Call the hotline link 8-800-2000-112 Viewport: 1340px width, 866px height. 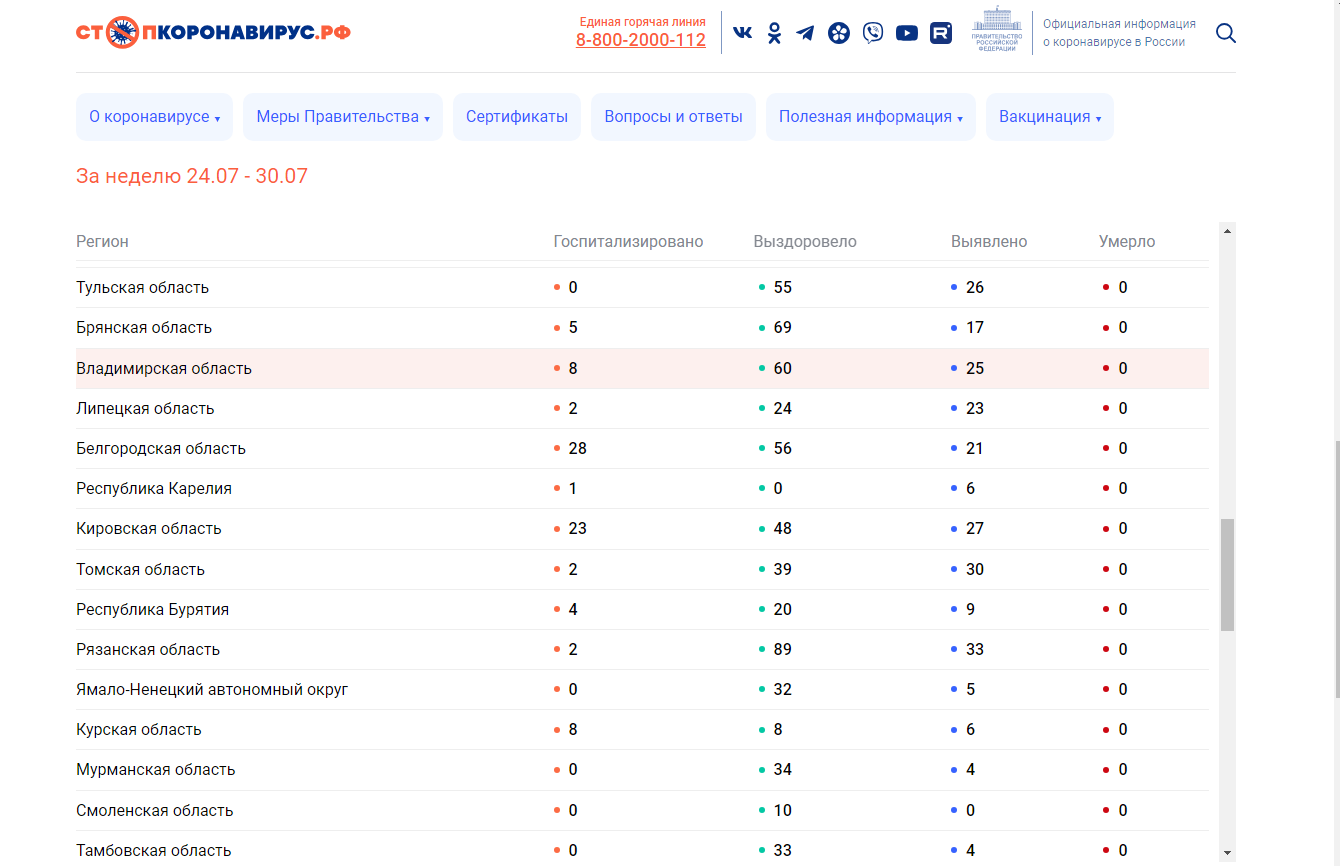tap(641, 40)
